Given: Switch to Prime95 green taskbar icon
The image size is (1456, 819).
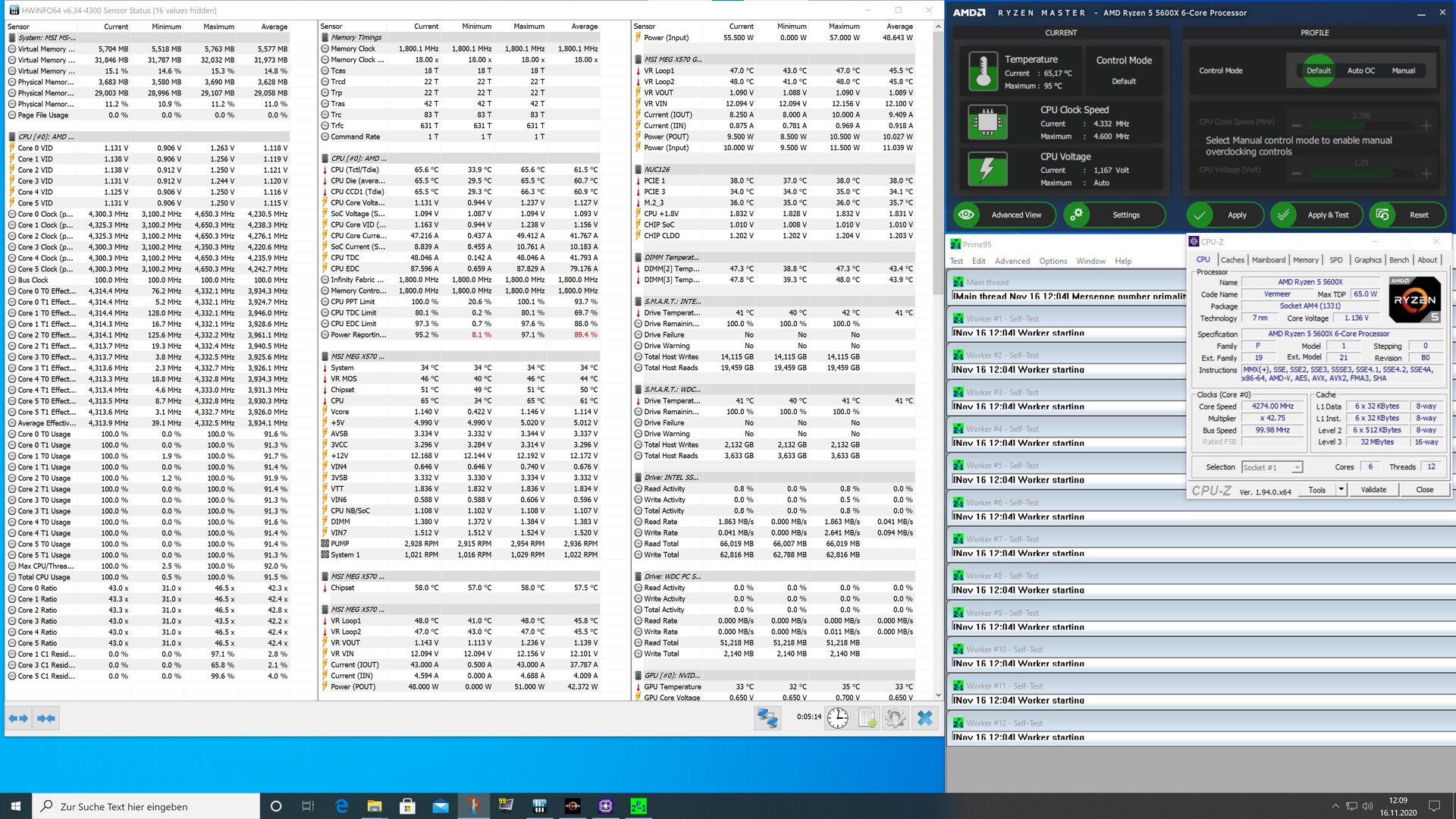Looking at the screenshot, I should point(639,806).
